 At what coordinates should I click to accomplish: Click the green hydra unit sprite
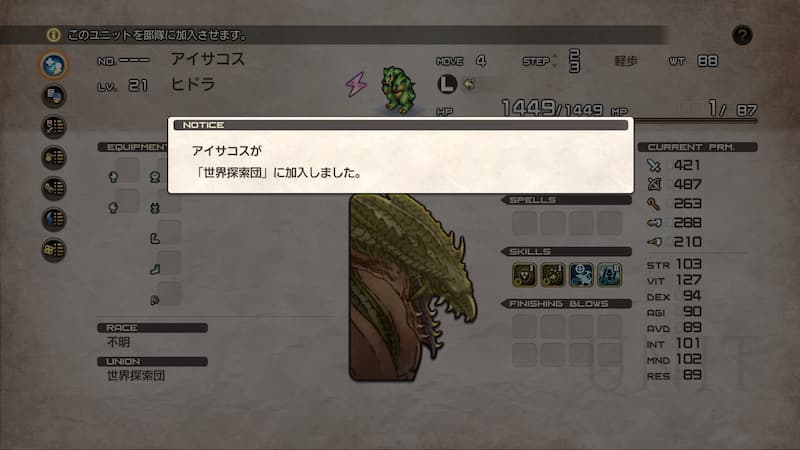click(x=398, y=90)
